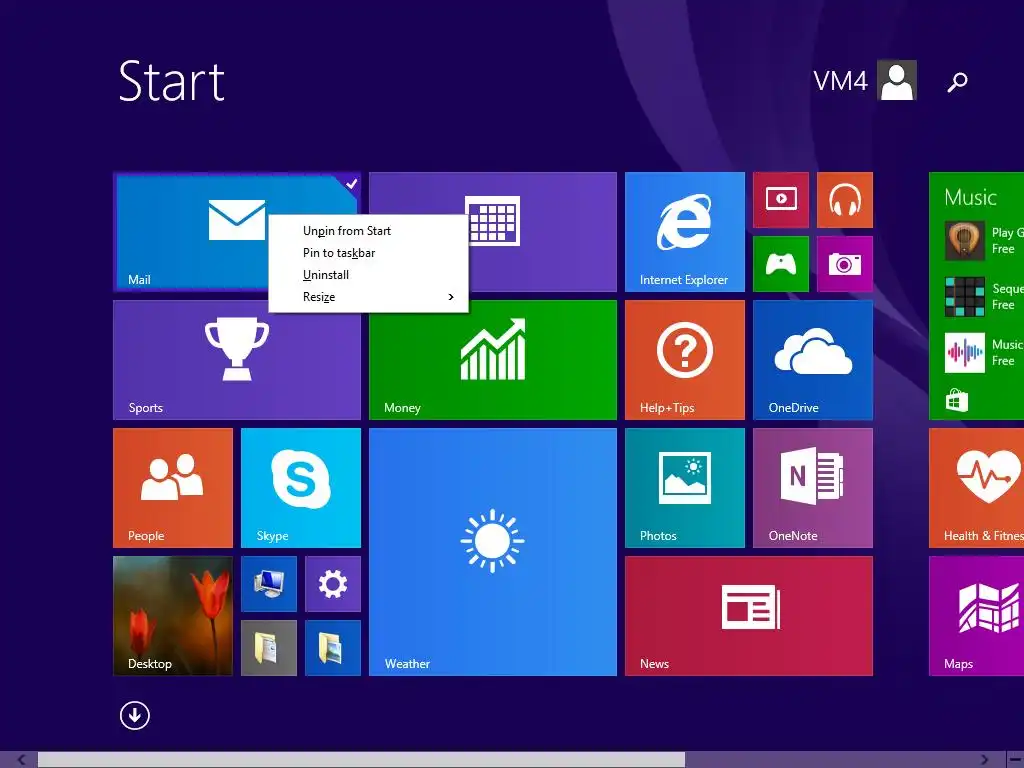Open the Photos tile
1024x768 pixels.
[684, 488]
